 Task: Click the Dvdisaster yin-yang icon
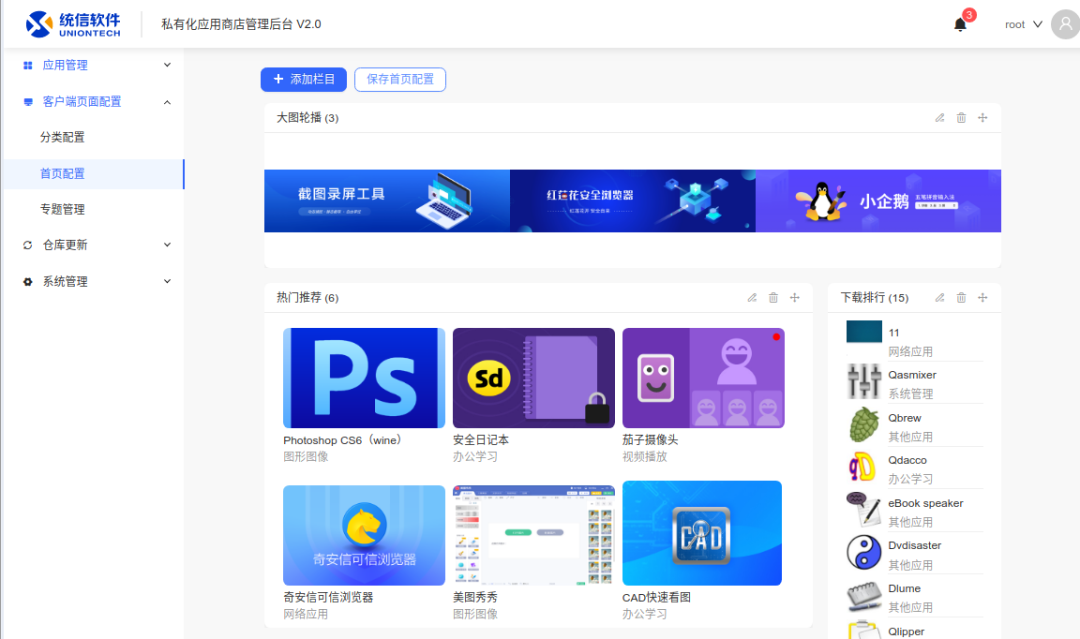pyautogui.click(x=864, y=553)
